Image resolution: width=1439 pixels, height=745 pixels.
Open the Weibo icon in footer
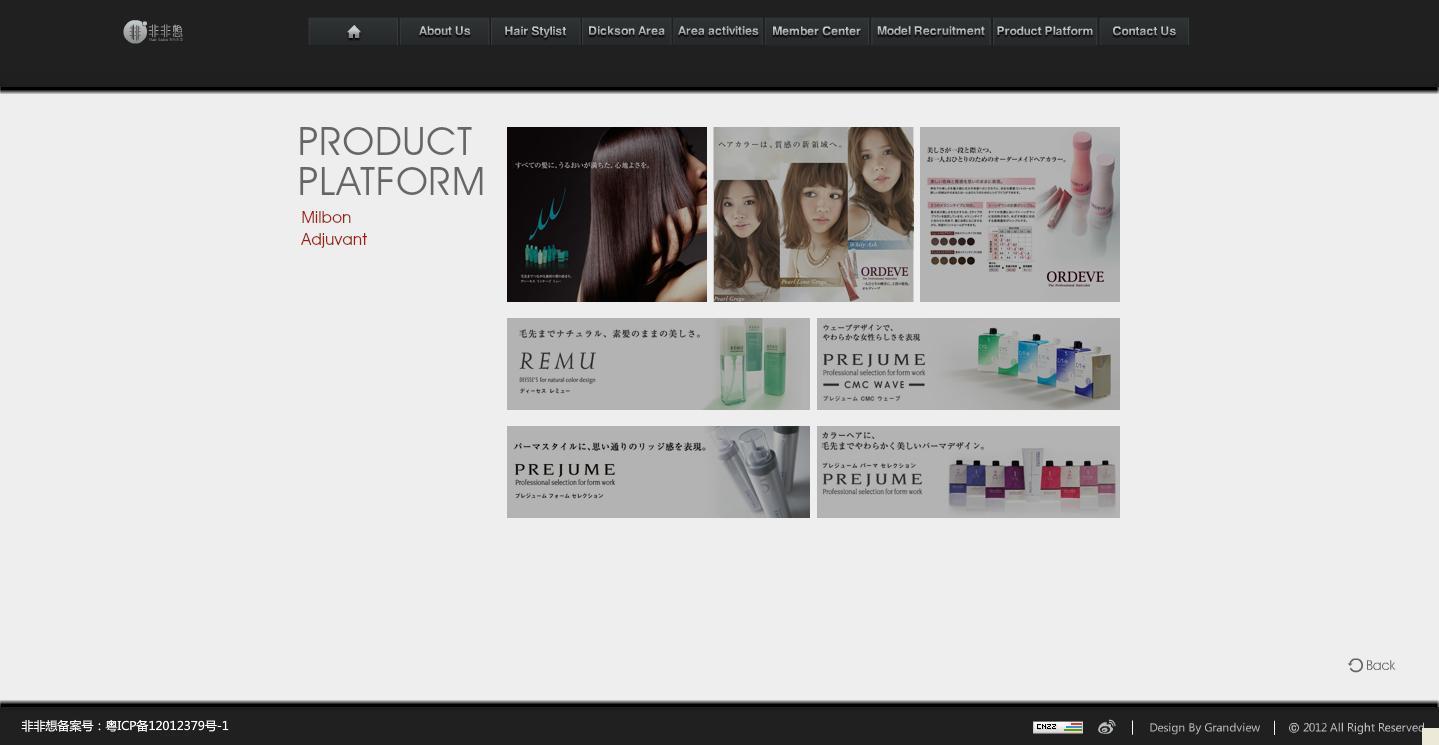tap(1106, 727)
